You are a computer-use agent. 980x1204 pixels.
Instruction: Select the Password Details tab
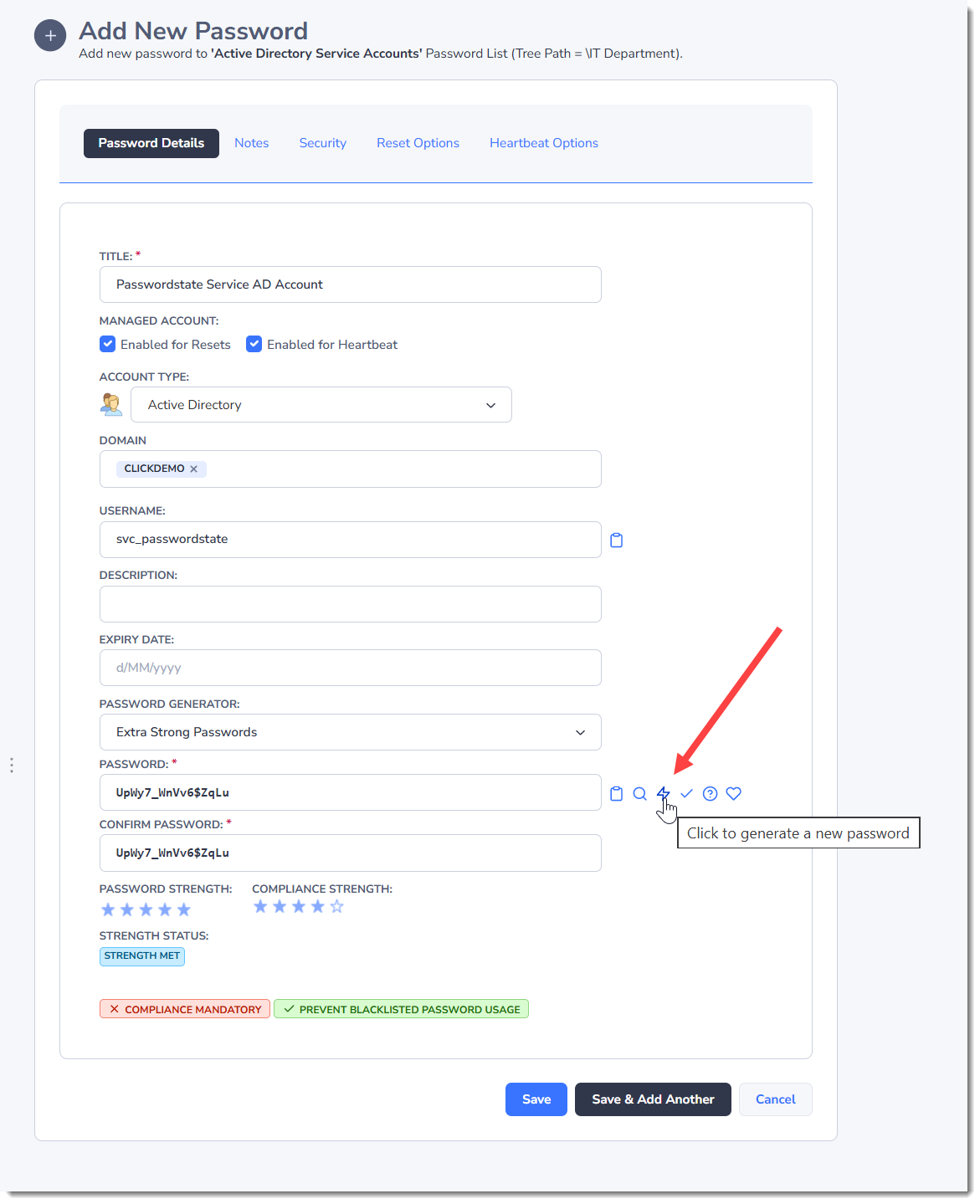pos(151,143)
